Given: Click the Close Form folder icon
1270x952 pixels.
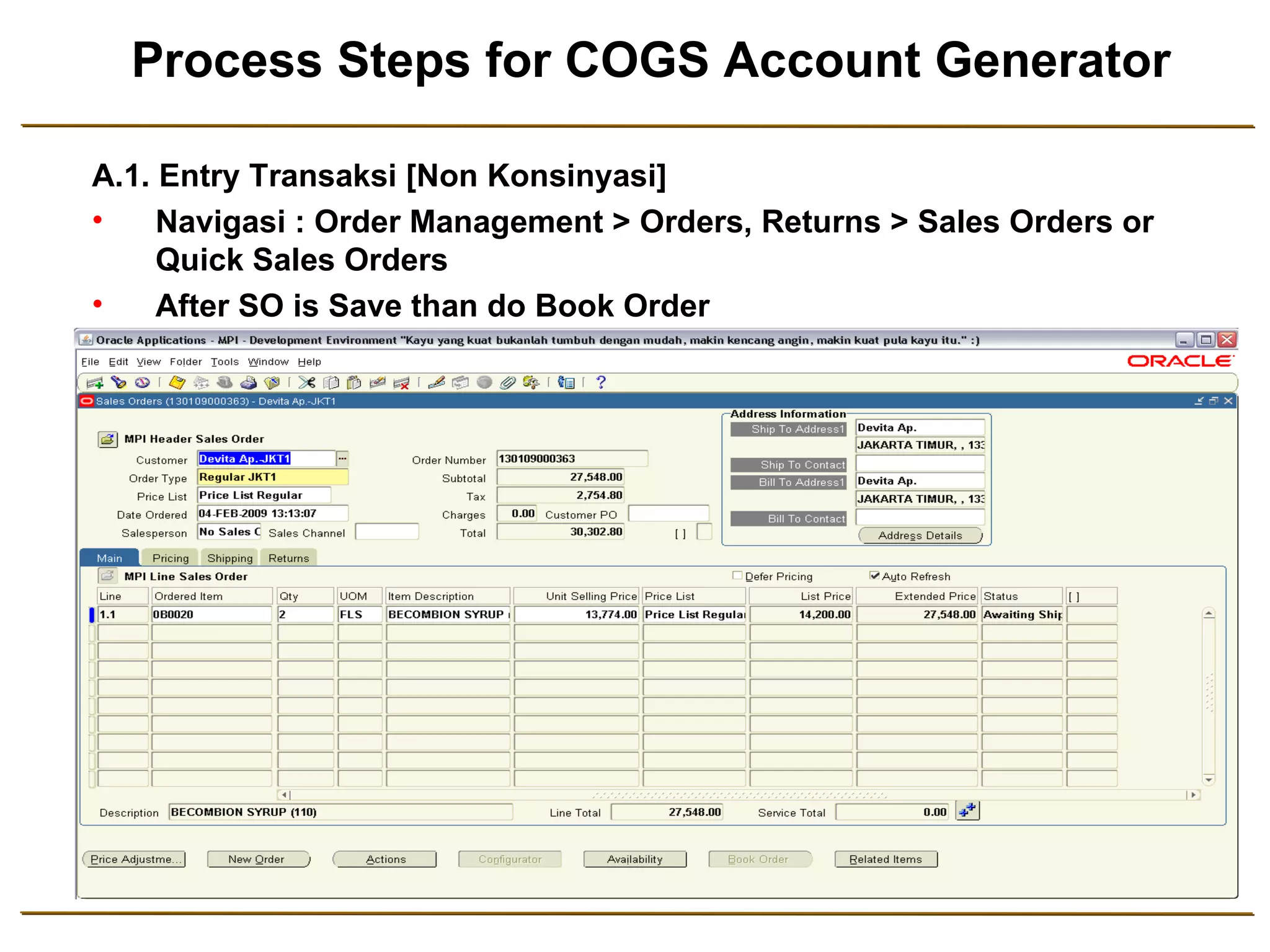Looking at the screenshot, I should coord(272,383).
